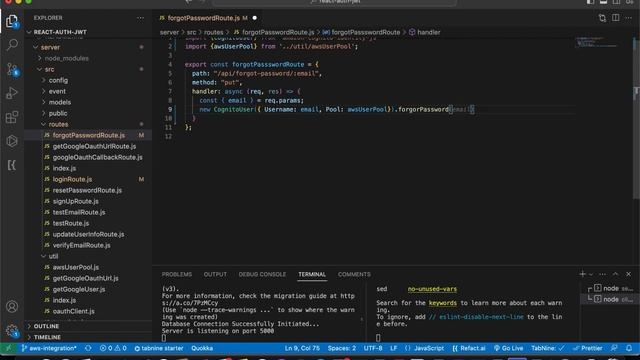Click the sync changes icon in status bar
Screen dimensions: 640x360
click(88, 348)
